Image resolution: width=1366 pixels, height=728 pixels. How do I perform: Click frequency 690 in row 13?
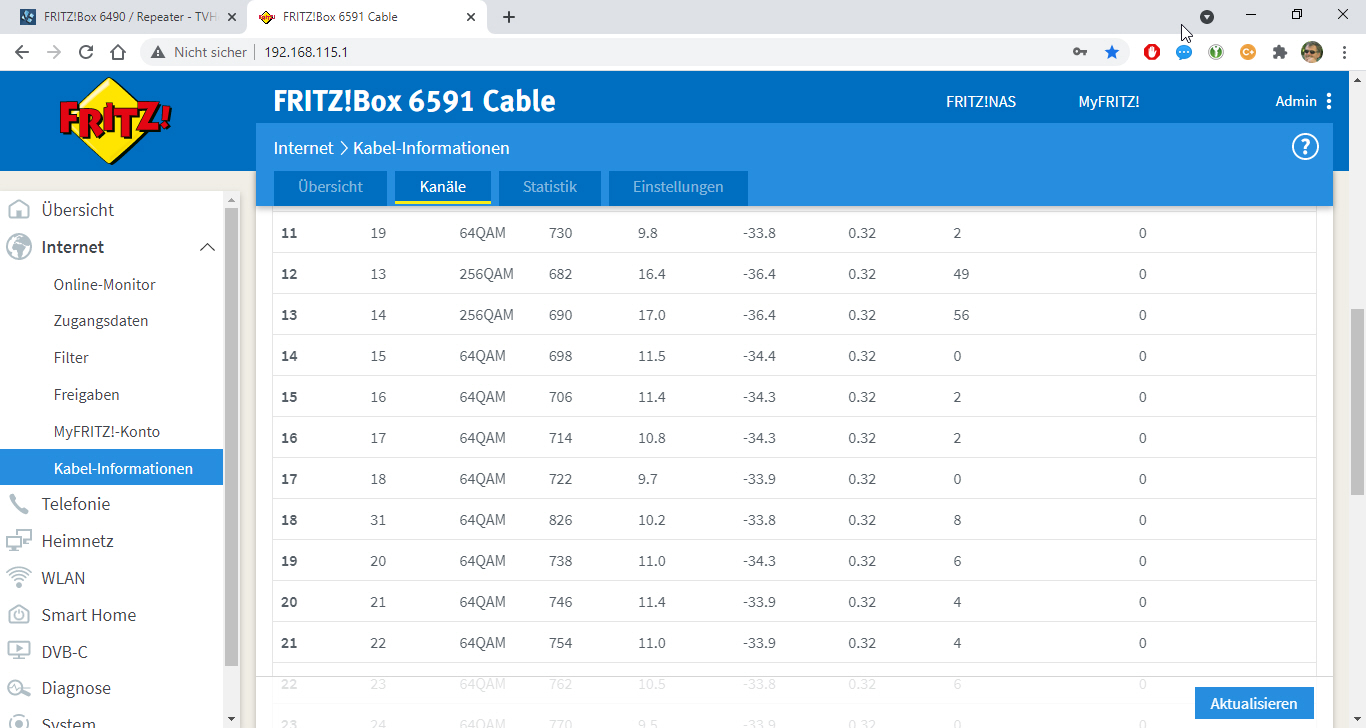(561, 315)
